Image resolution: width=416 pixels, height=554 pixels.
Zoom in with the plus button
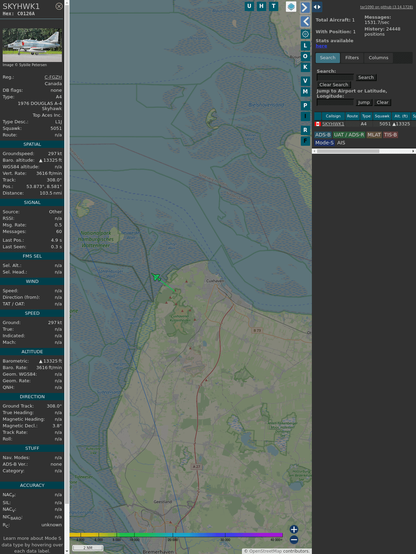coord(294,529)
